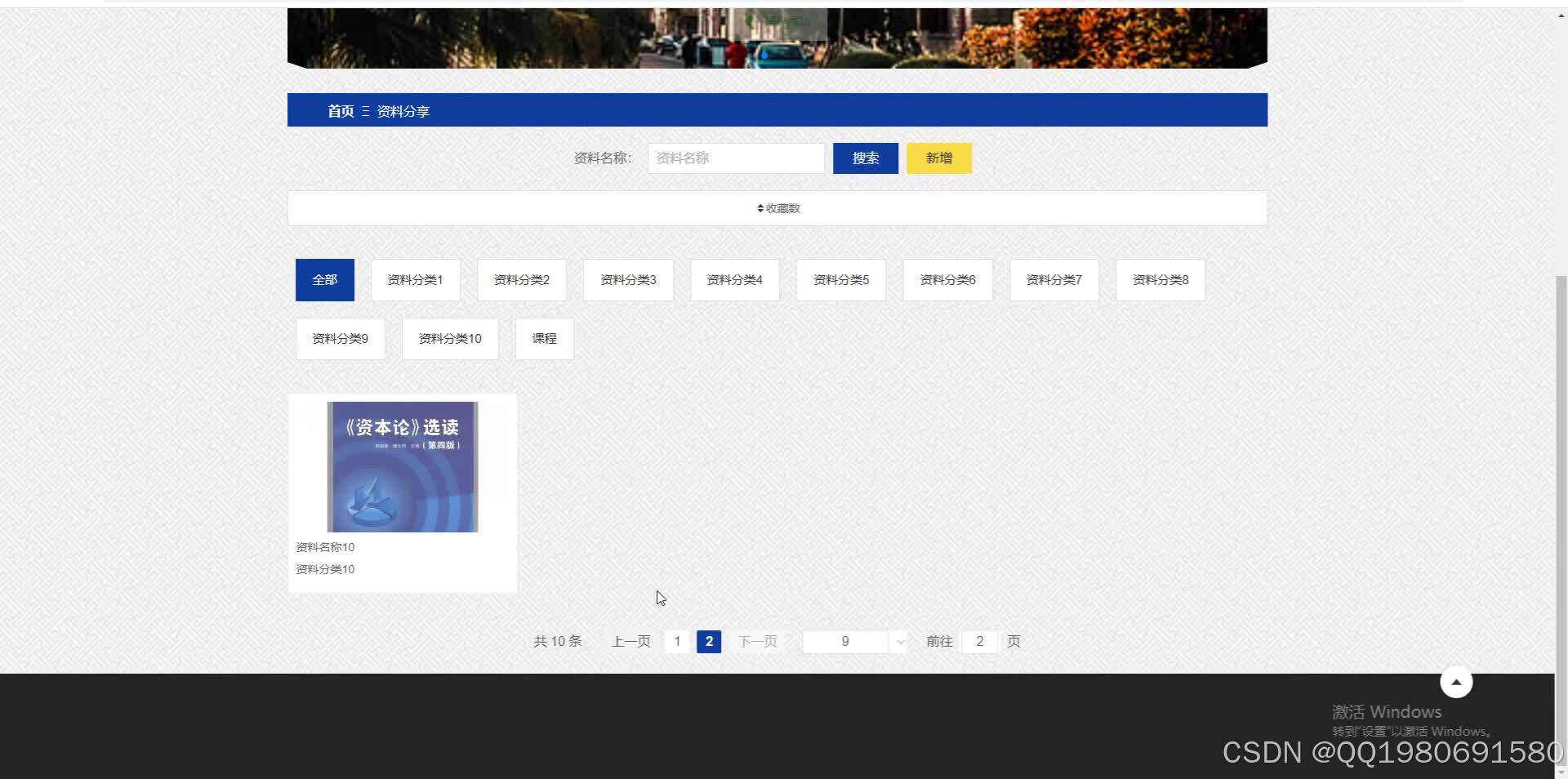Click the breadcrumb list icon after 首页
Image resolution: width=1568 pixels, height=779 pixels.
click(x=366, y=111)
